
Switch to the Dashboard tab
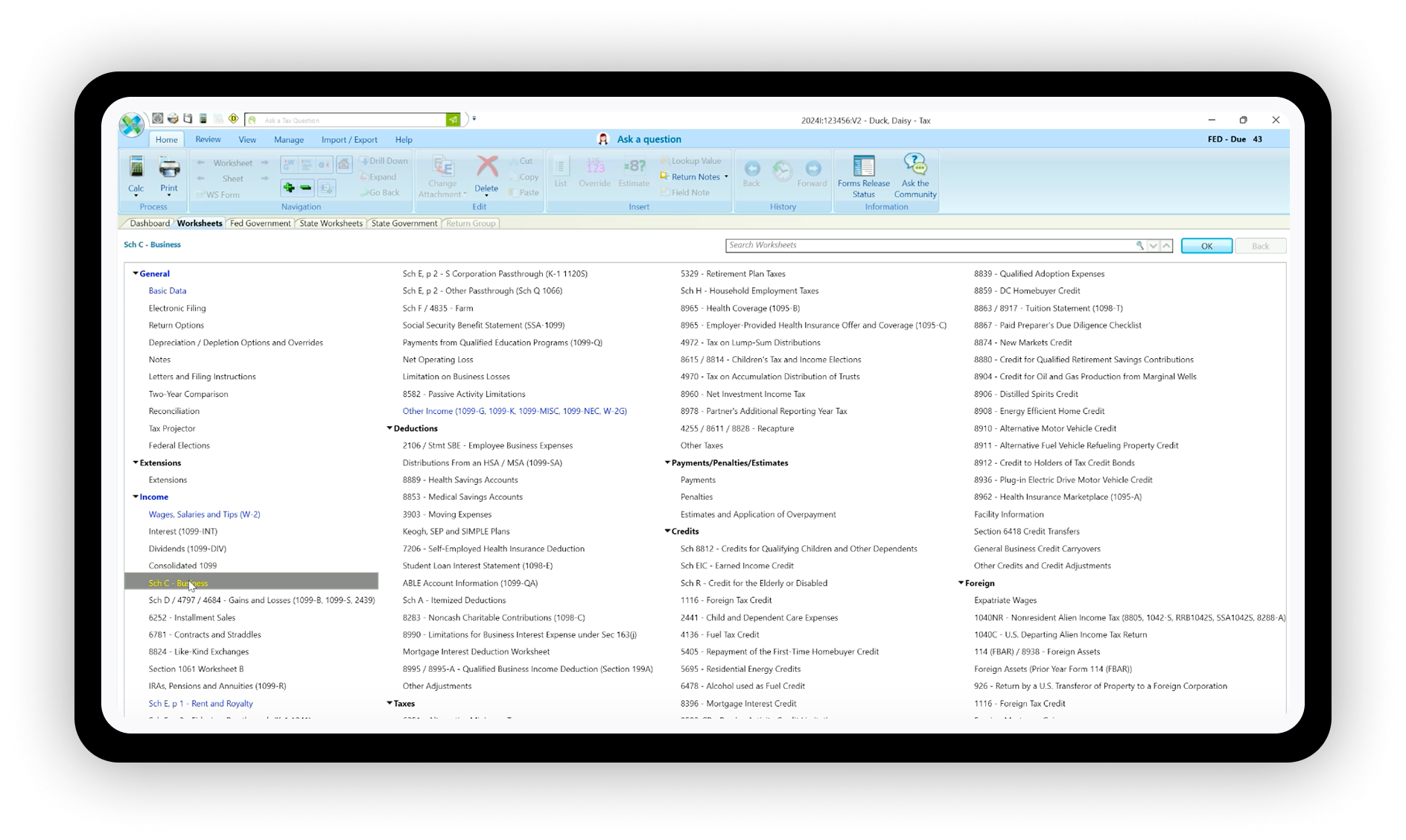click(149, 223)
